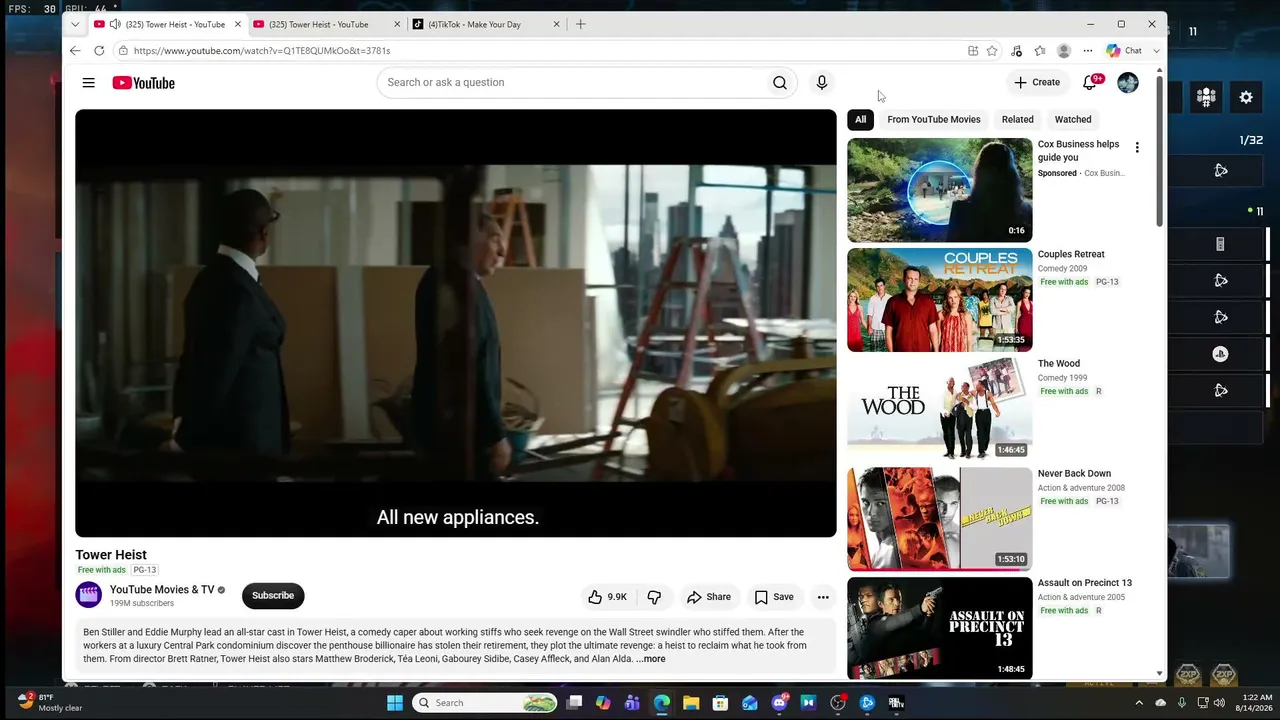Open the tab search dropdown
This screenshot has width=1280, height=720.
[75, 24]
